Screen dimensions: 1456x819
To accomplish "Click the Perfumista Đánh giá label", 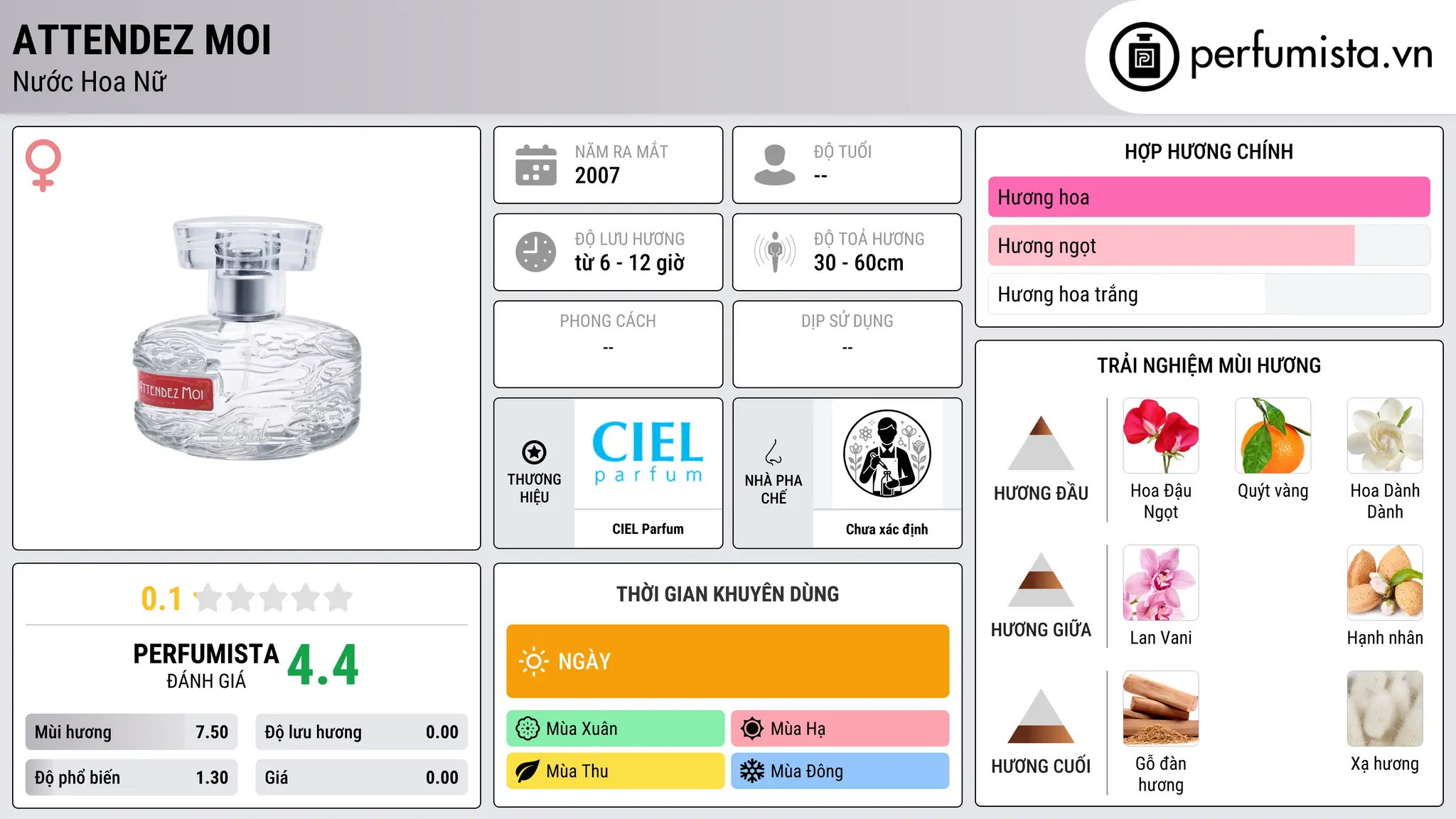I will click(x=206, y=665).
